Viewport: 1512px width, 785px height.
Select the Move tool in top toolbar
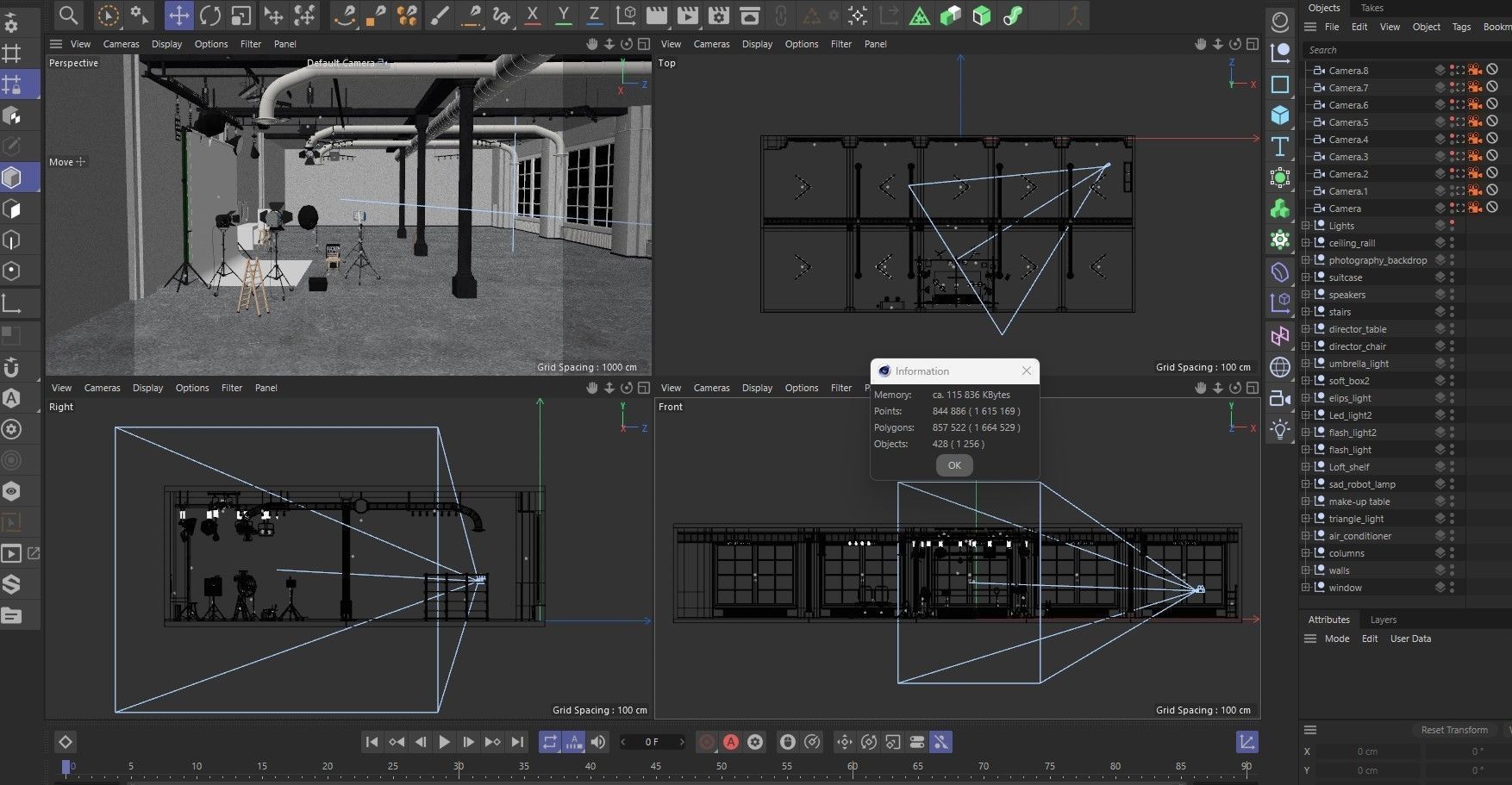[x=178, y=15]
